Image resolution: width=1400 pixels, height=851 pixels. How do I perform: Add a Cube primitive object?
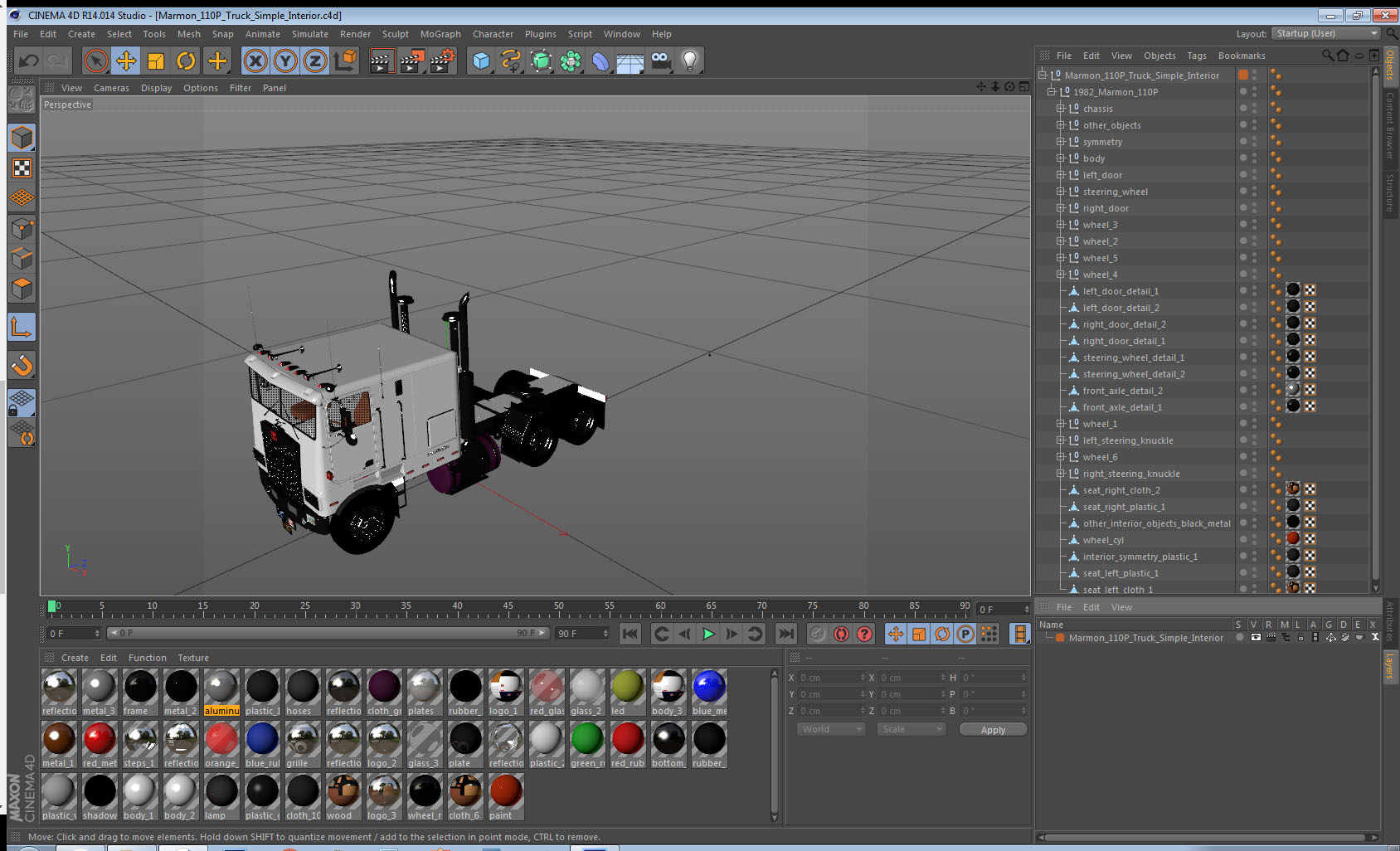[x=481, y=61]
